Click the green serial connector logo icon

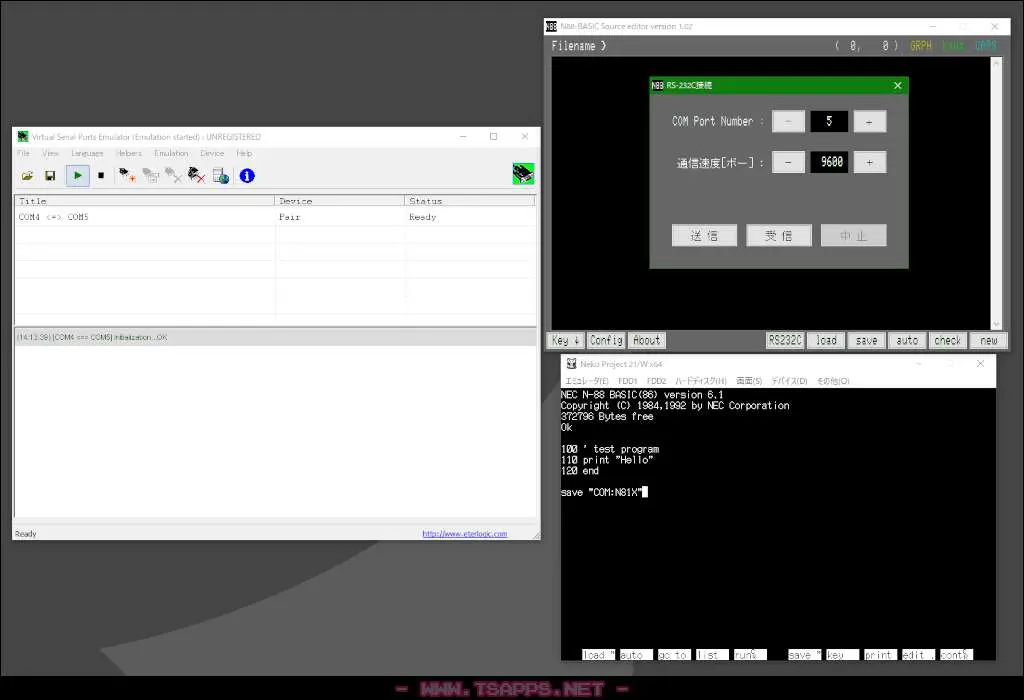coord(523,174)
